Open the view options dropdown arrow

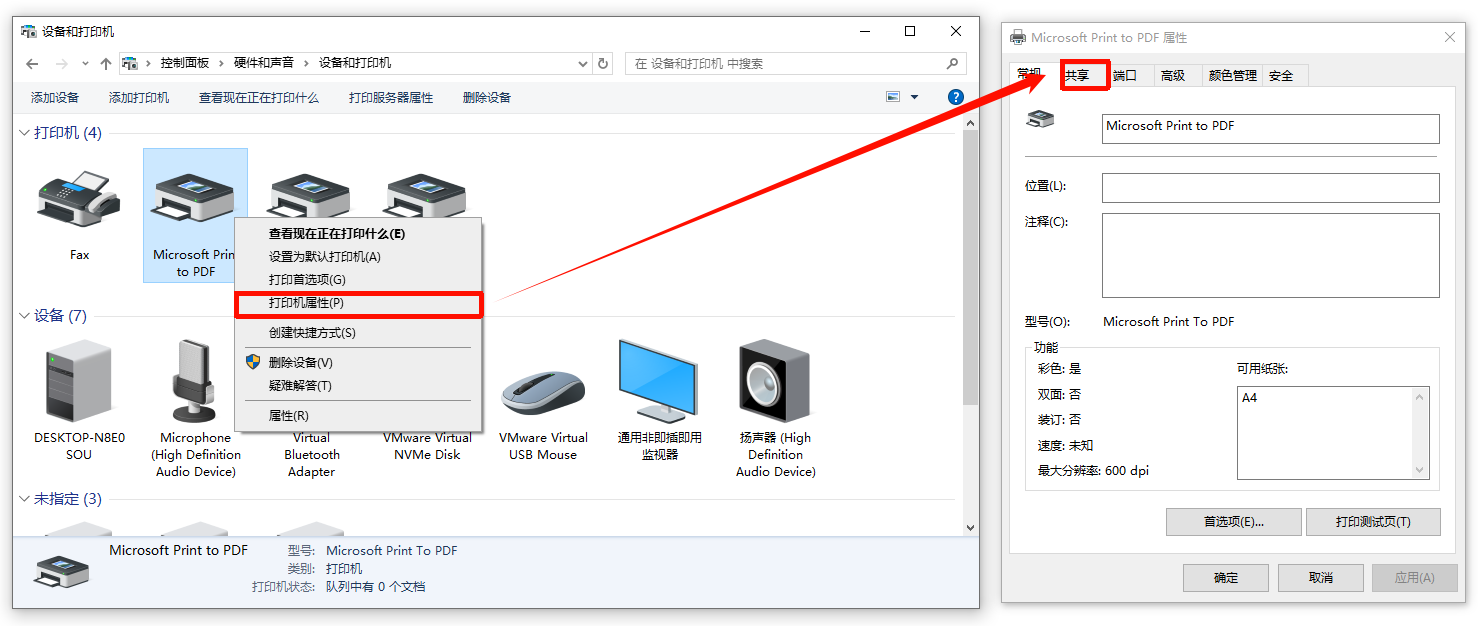[914, 97]
